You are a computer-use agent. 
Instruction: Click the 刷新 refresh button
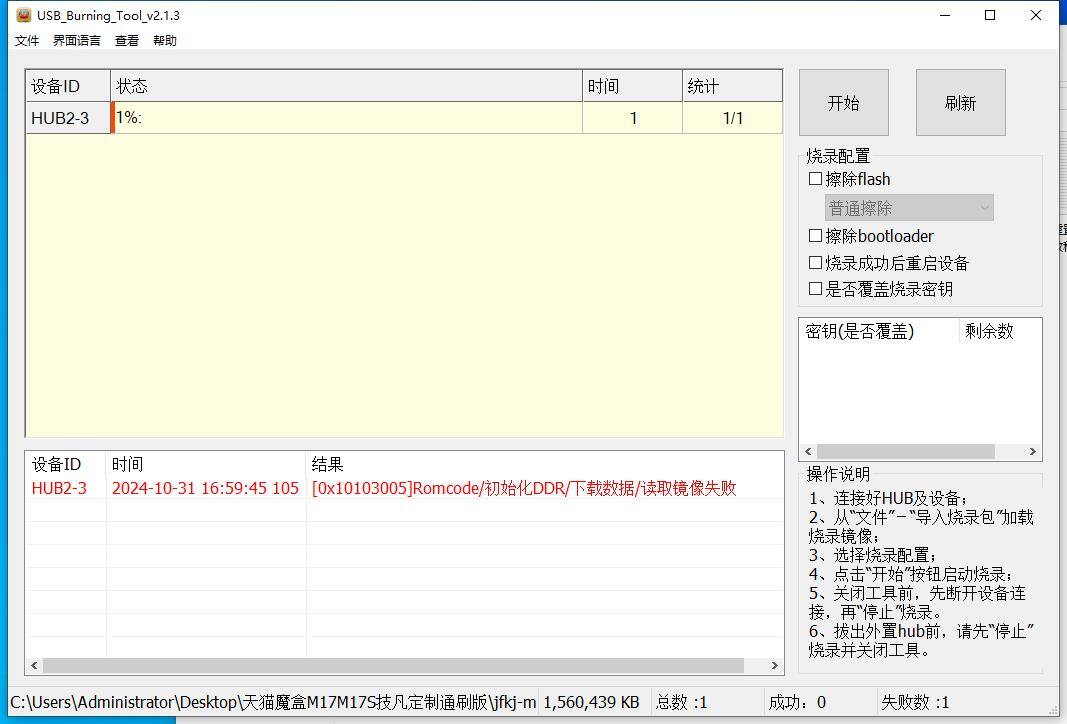tap(960, 103)
